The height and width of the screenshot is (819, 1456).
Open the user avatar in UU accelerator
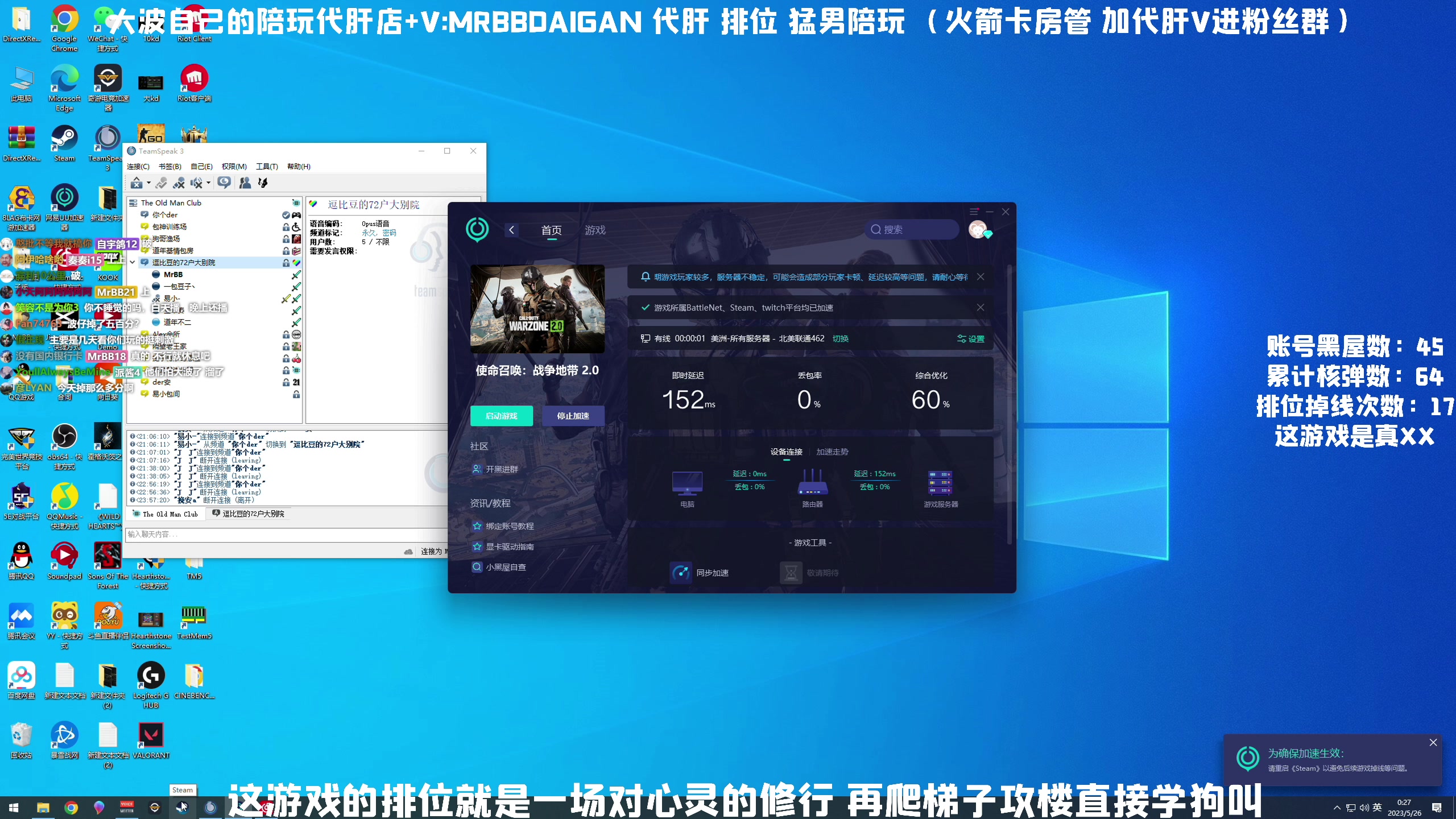[978, 230]
